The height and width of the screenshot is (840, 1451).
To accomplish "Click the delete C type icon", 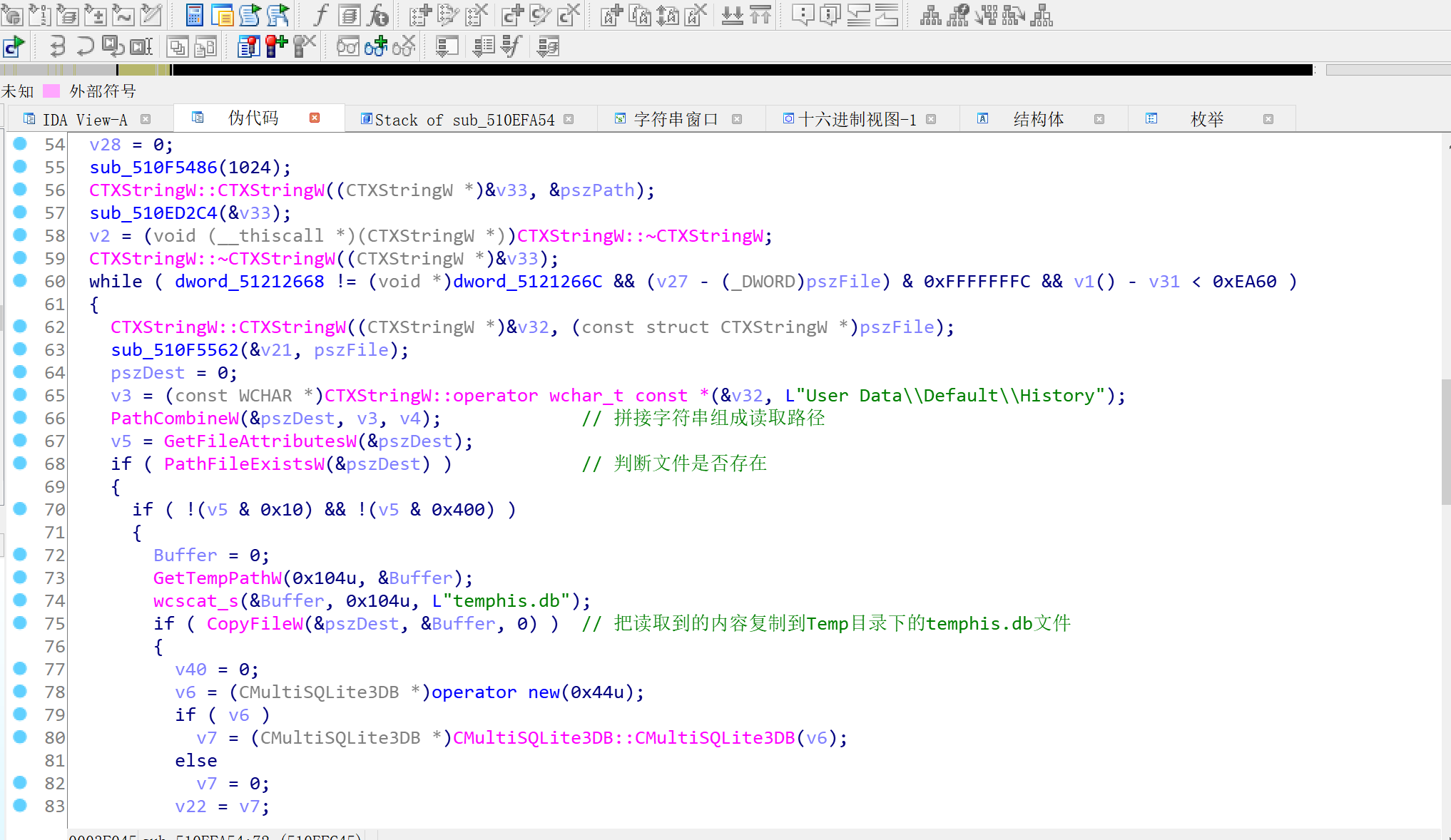I will tap(569, 14).
